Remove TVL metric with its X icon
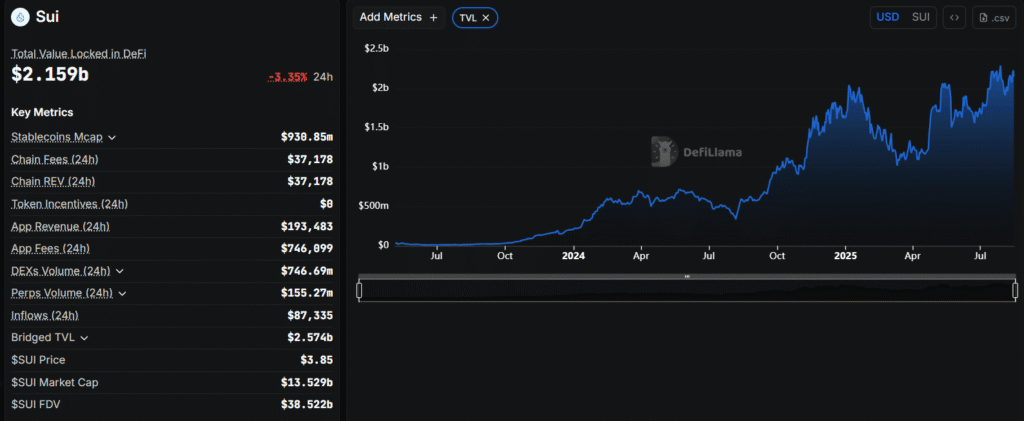The width and height of the screenshot is (1024, 421). pyautogui.click(x=486, y=18)
